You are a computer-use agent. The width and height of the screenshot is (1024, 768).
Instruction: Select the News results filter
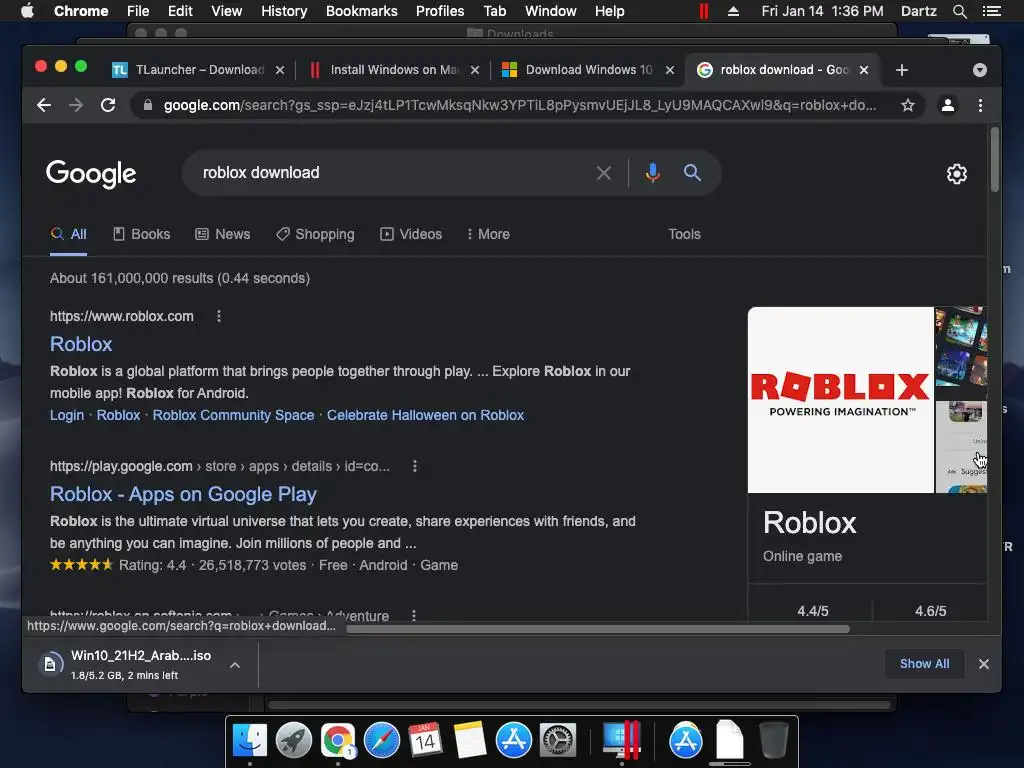(x=223, y=234)
